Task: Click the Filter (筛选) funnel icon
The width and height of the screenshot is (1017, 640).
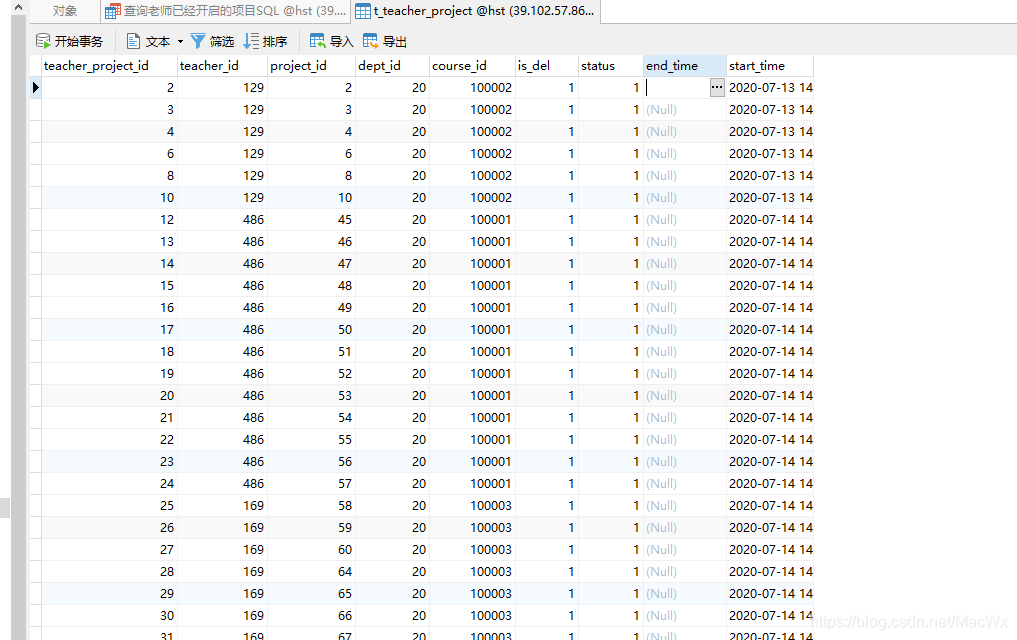Action: [198, 41]
